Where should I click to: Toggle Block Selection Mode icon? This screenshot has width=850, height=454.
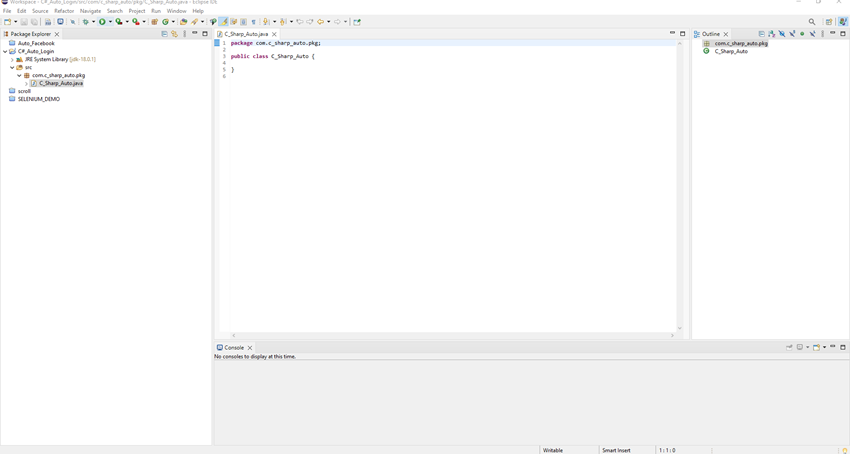[243, 22]
